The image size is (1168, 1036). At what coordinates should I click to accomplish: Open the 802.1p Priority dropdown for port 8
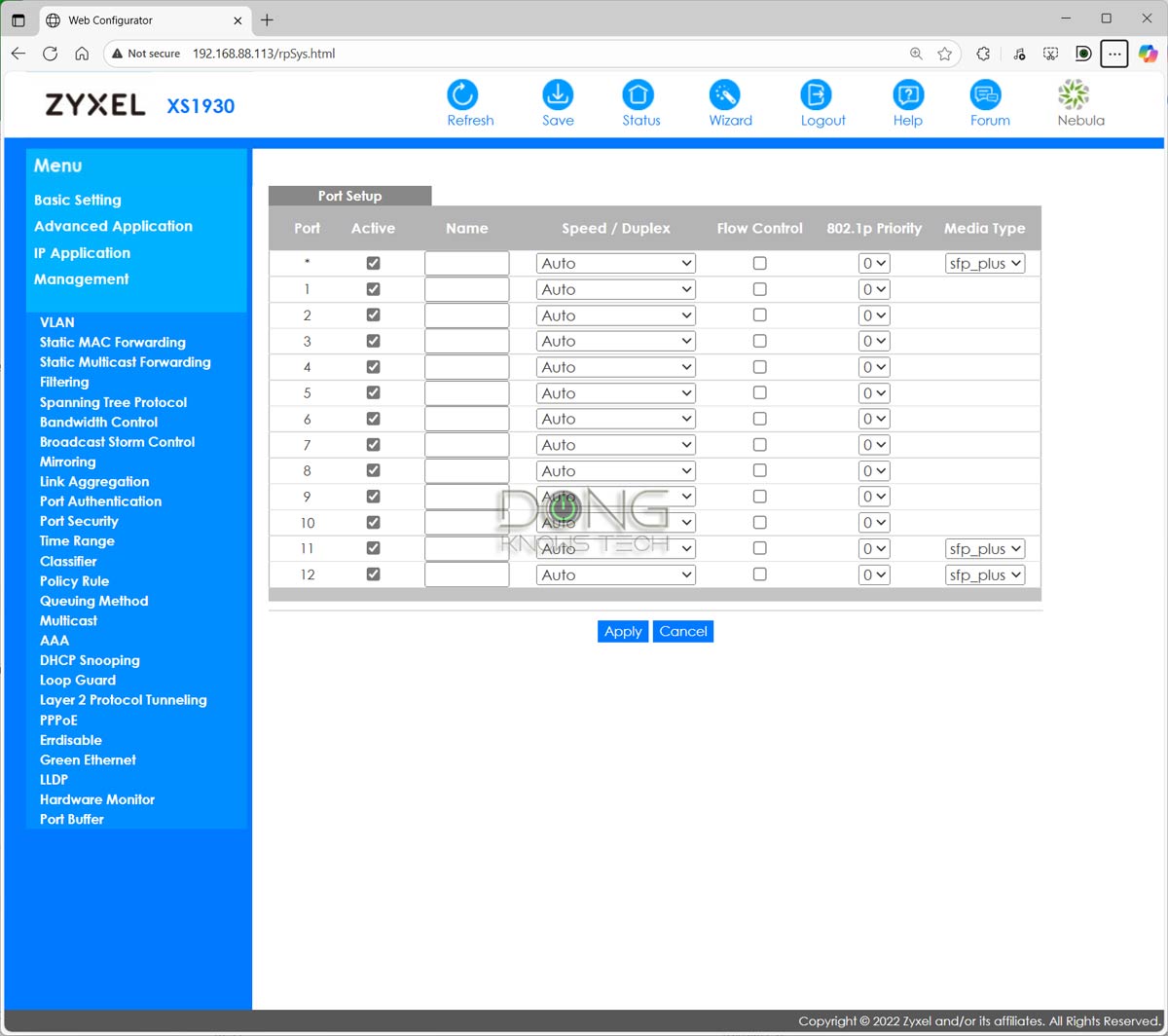point(873,470)
